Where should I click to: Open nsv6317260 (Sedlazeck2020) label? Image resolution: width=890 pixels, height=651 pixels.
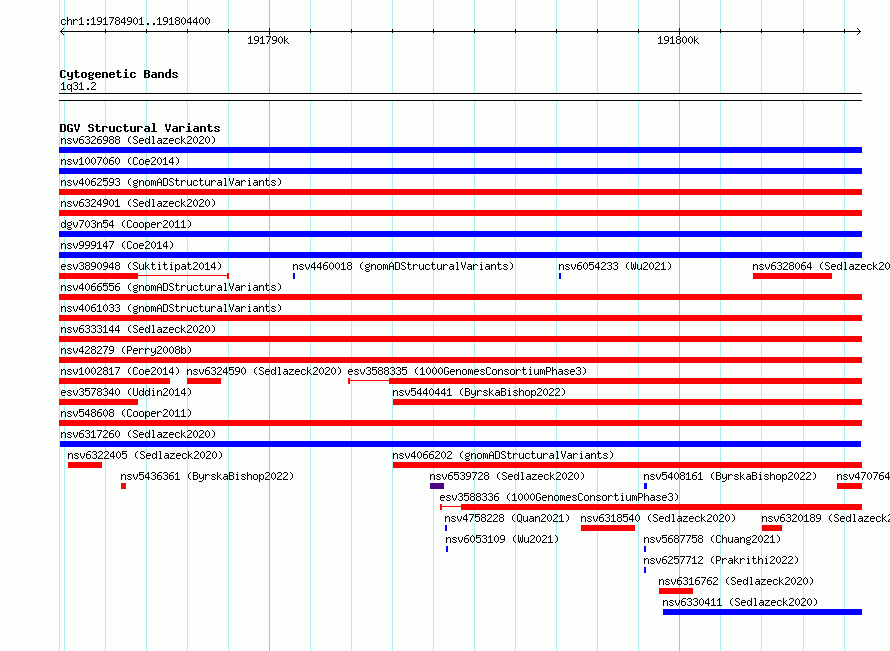pyautogui.click(x=138, y=434)
